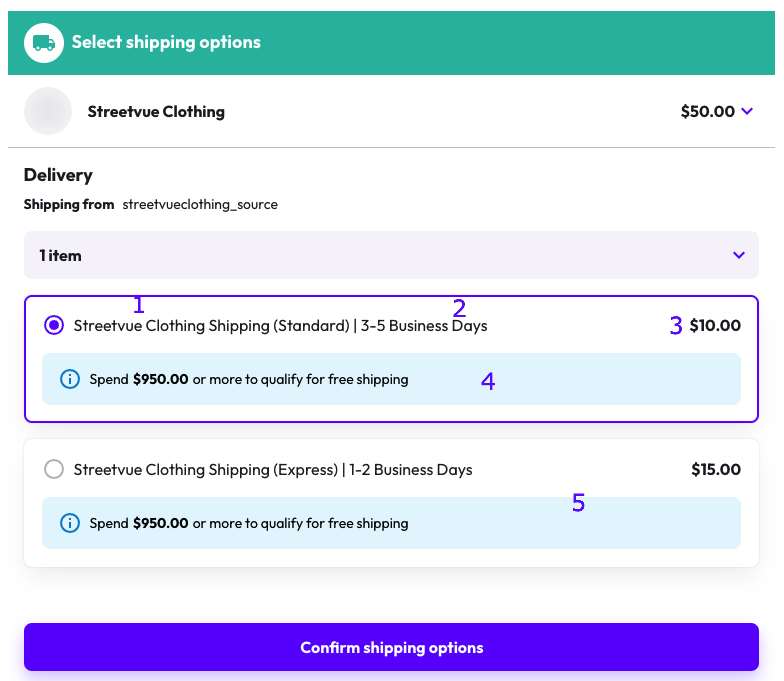Confirm shipping options

(x=392, y=647)
